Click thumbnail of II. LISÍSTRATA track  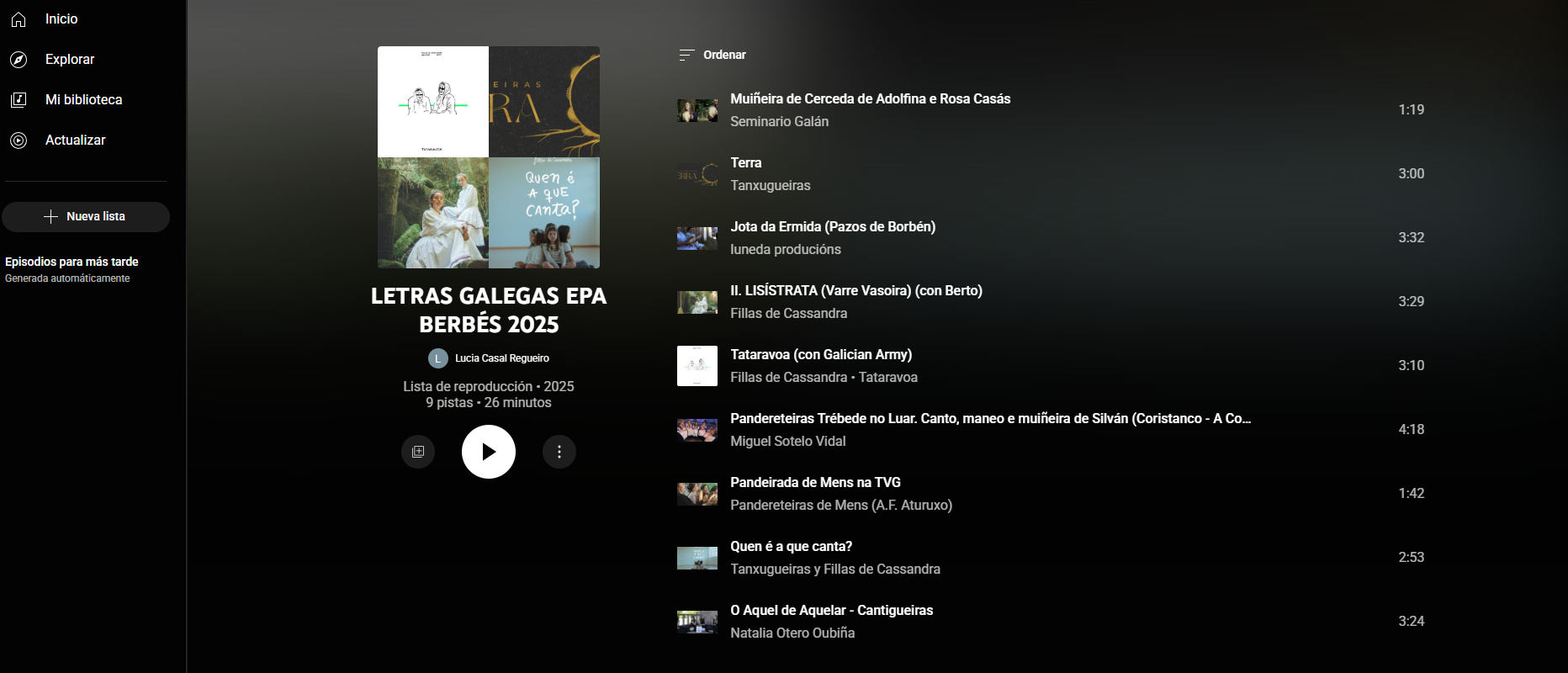pos(697,302)
